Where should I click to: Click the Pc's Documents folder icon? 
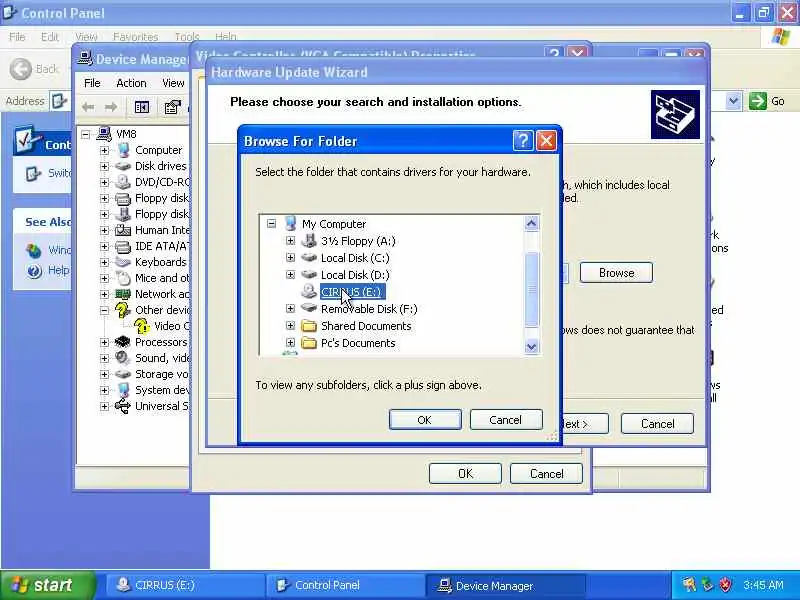pos(309,342)
